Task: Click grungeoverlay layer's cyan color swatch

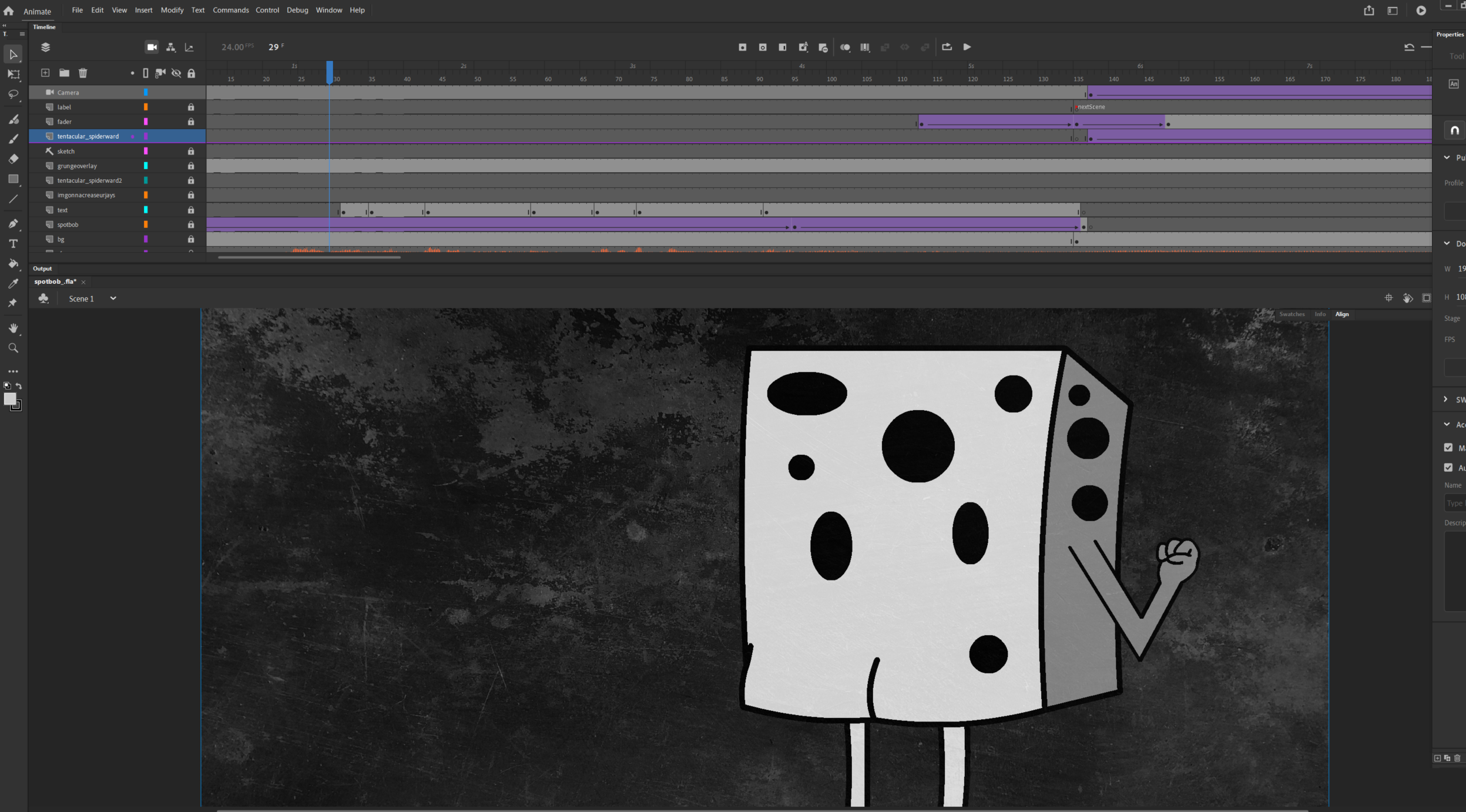Action: 146,166
